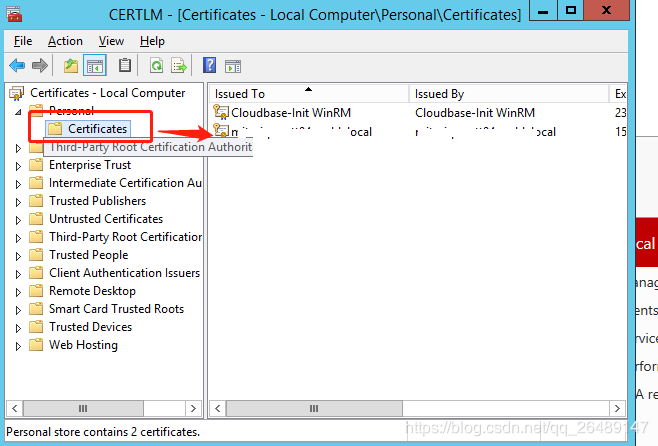Click the Remote Desktop folder icon
Screen dimensions: 658x446
pos(36,291)
